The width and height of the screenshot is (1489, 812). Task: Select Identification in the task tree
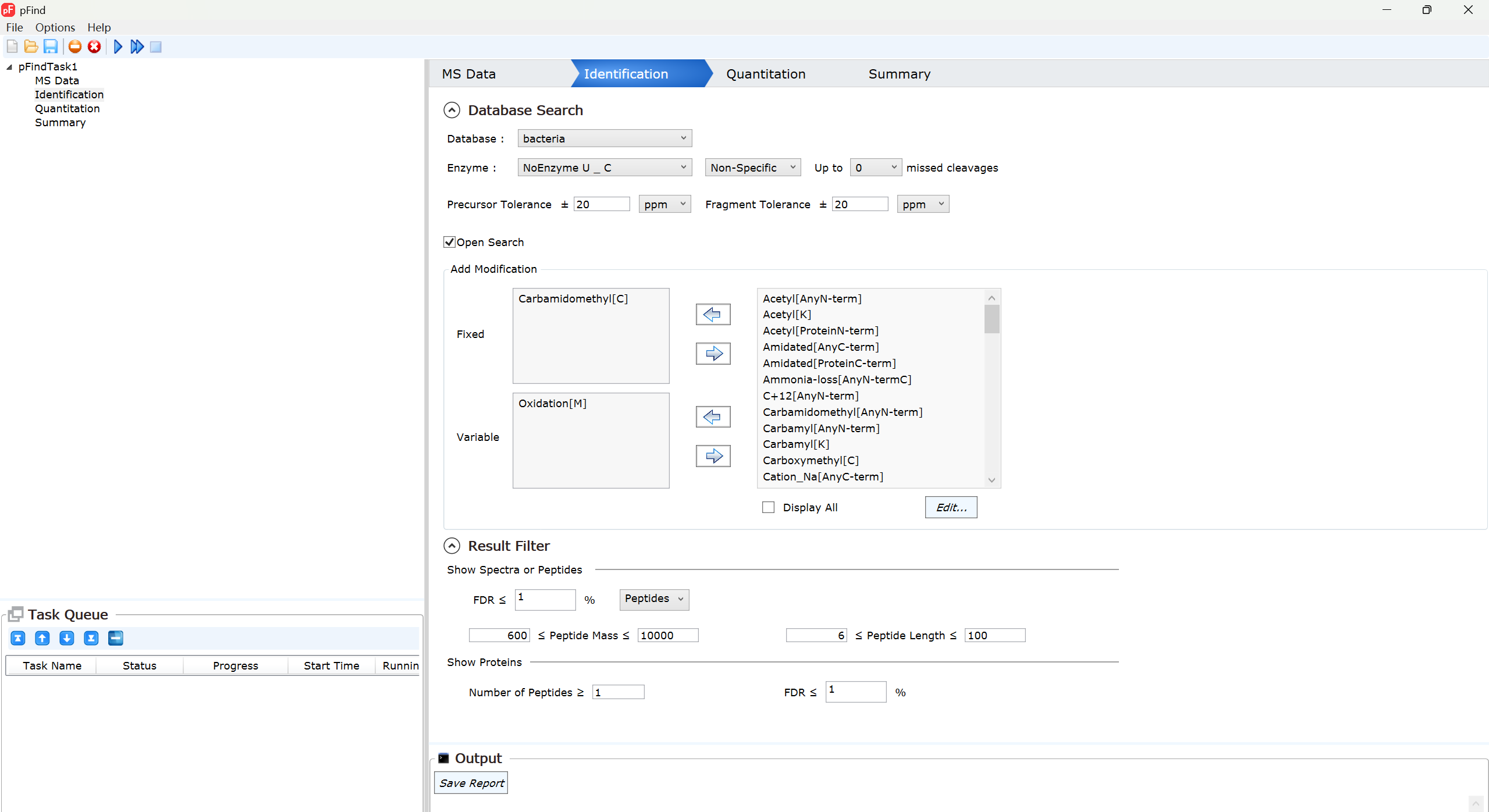[x=69, y=95]
